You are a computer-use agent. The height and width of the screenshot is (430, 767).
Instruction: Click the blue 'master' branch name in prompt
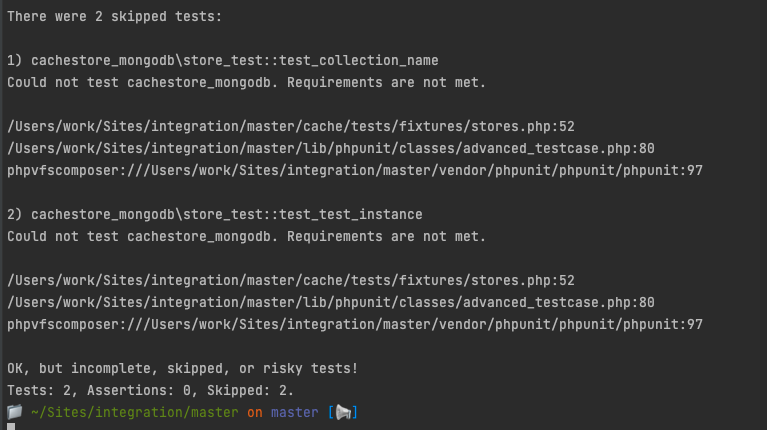294,413
